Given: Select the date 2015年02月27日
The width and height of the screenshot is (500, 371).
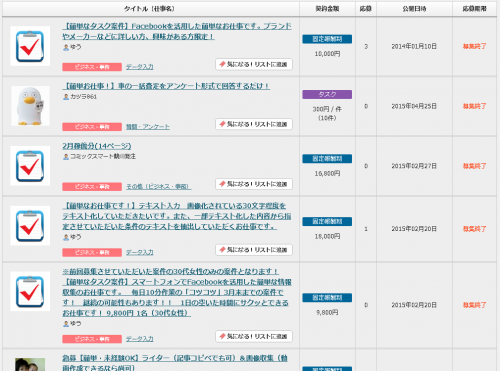Looking at the screenshot, I should [414, 166].
